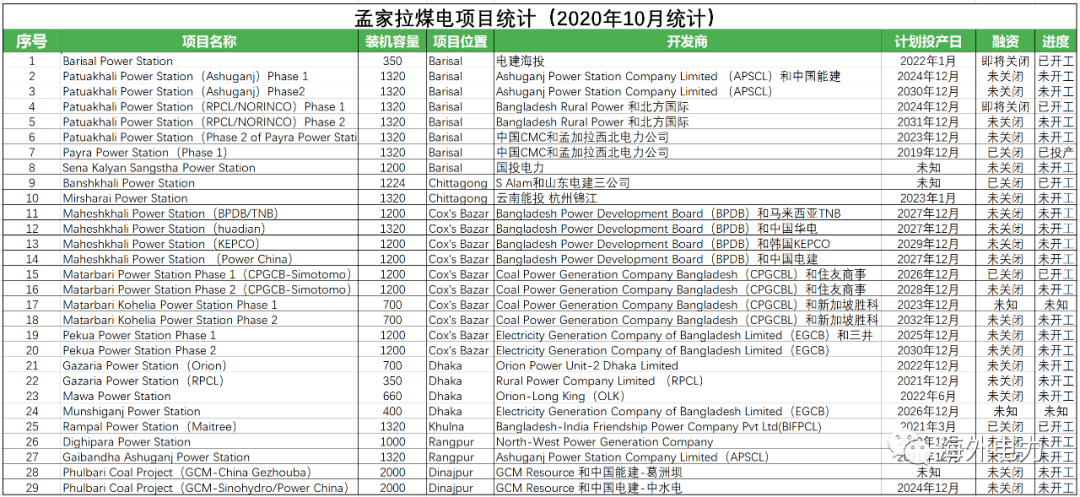
Task: Select the 项目位置 column header
Action: click(x=460, y=41)
